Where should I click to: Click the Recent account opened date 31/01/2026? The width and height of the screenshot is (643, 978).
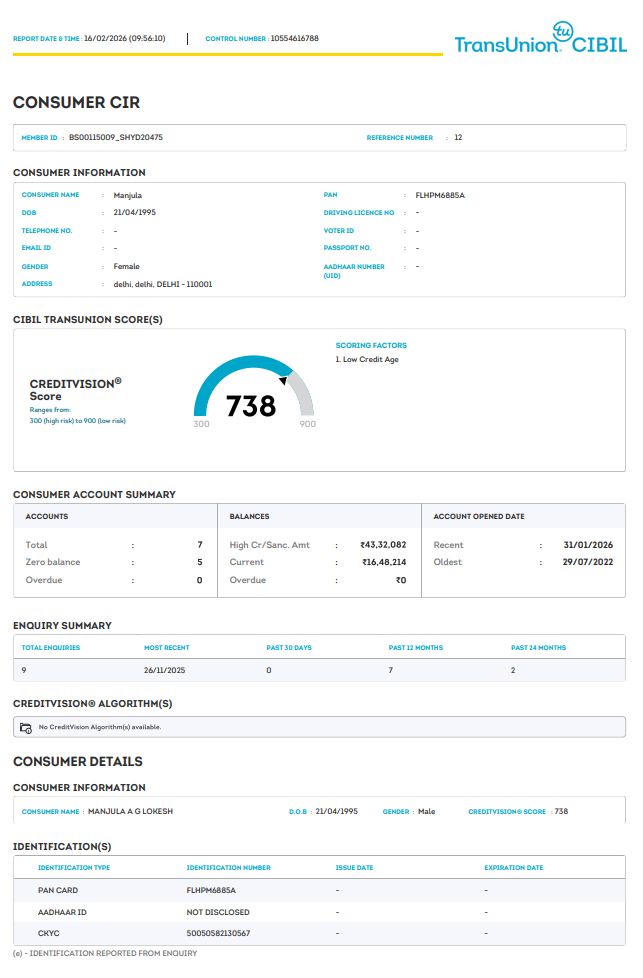pyautogui.click(x=590, y=545)
